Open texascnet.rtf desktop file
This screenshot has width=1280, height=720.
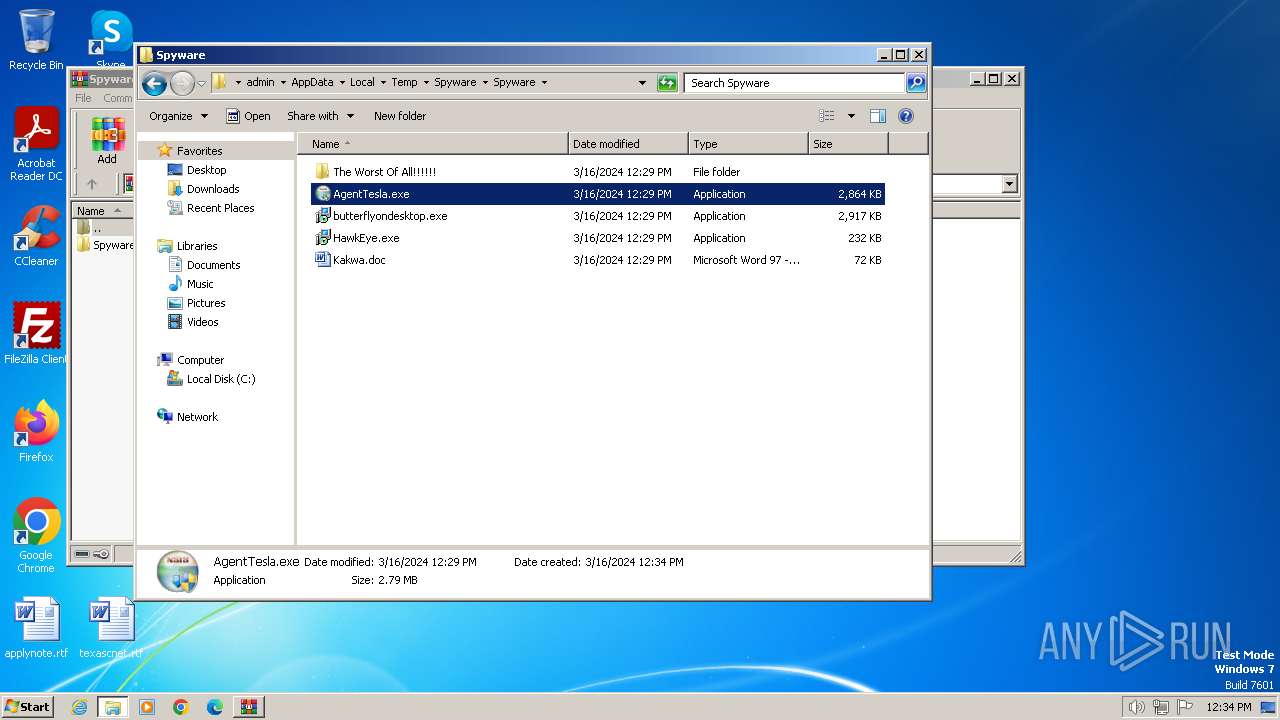click(111, 629)
